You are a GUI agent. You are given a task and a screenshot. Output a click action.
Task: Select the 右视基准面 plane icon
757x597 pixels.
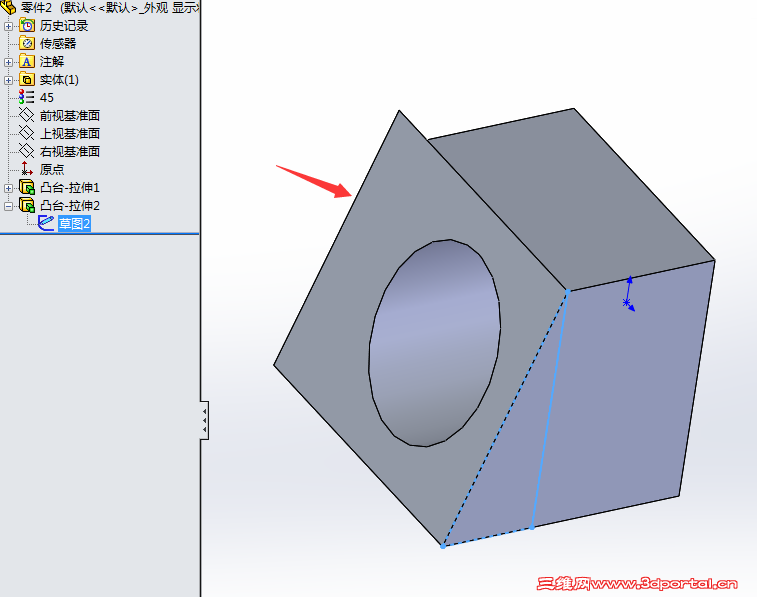coord(27,151)
